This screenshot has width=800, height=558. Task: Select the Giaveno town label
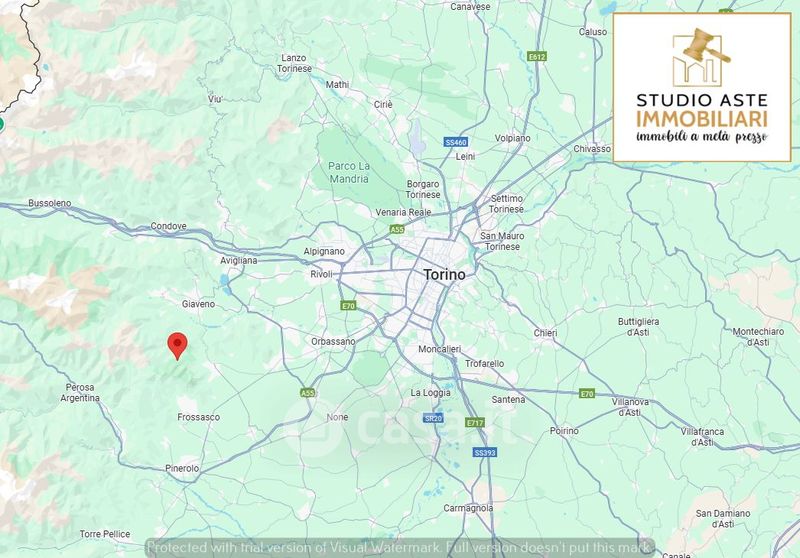[198, 304]
